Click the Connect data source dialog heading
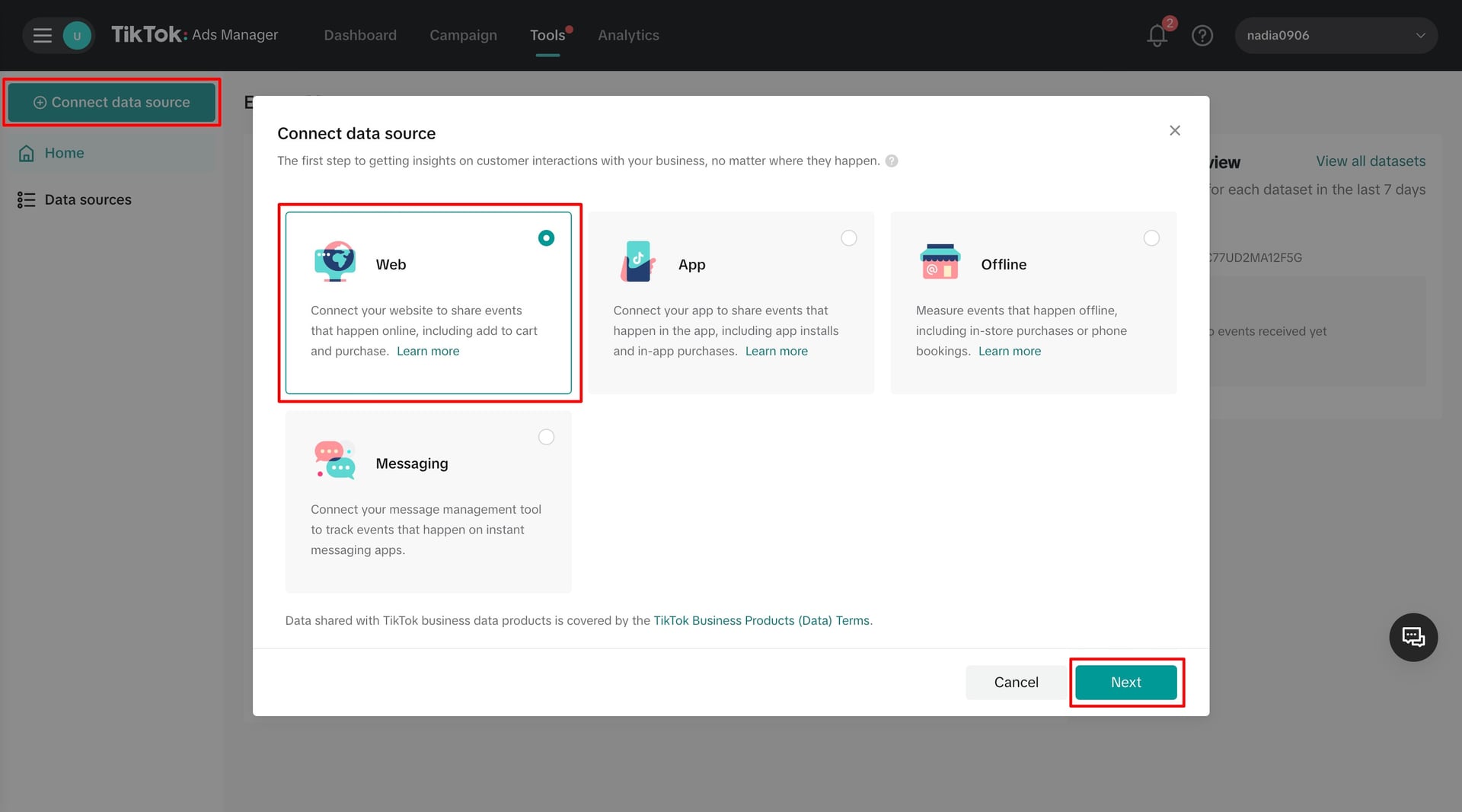Screen dimensions: 1462x812 point(356,134)
